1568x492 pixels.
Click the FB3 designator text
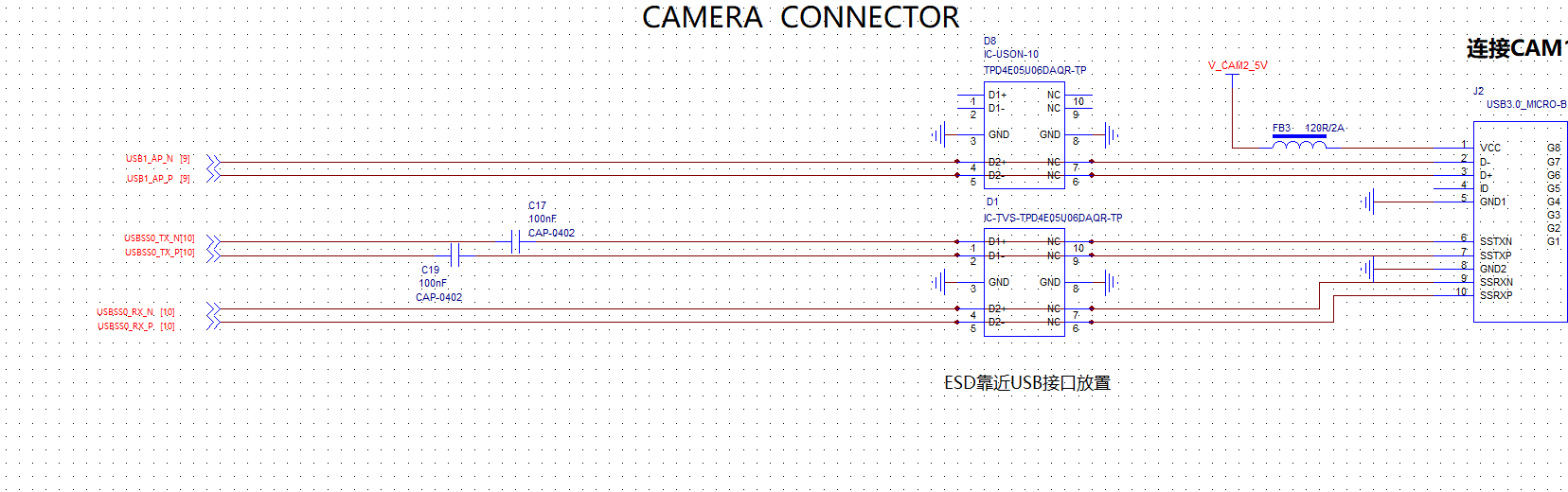1281,128
